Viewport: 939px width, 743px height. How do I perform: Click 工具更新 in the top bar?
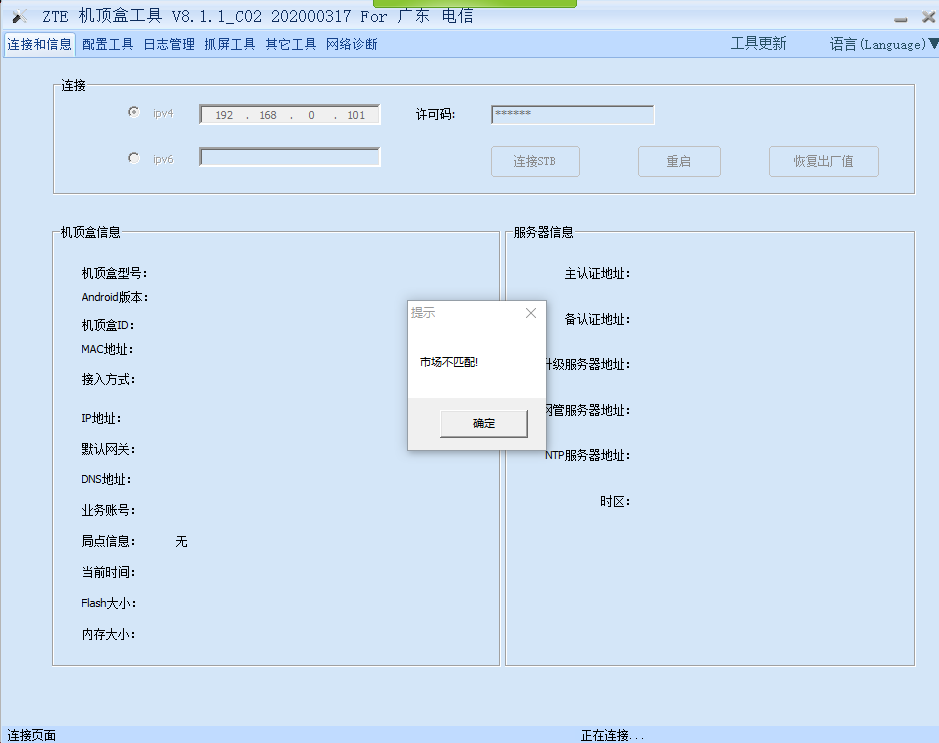coord(758,44)
